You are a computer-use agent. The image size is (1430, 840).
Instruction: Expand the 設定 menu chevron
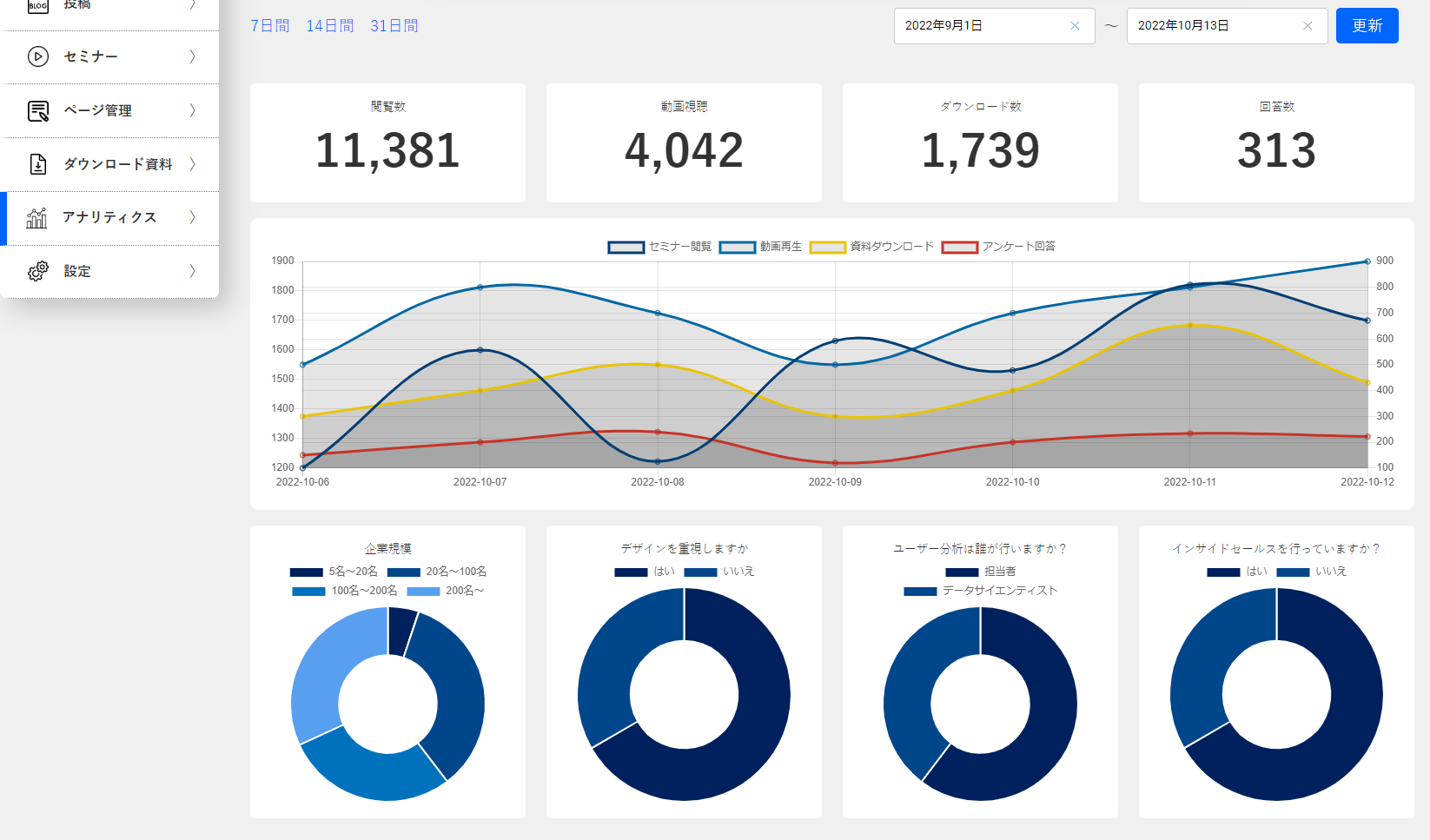[x=193, y=271]
